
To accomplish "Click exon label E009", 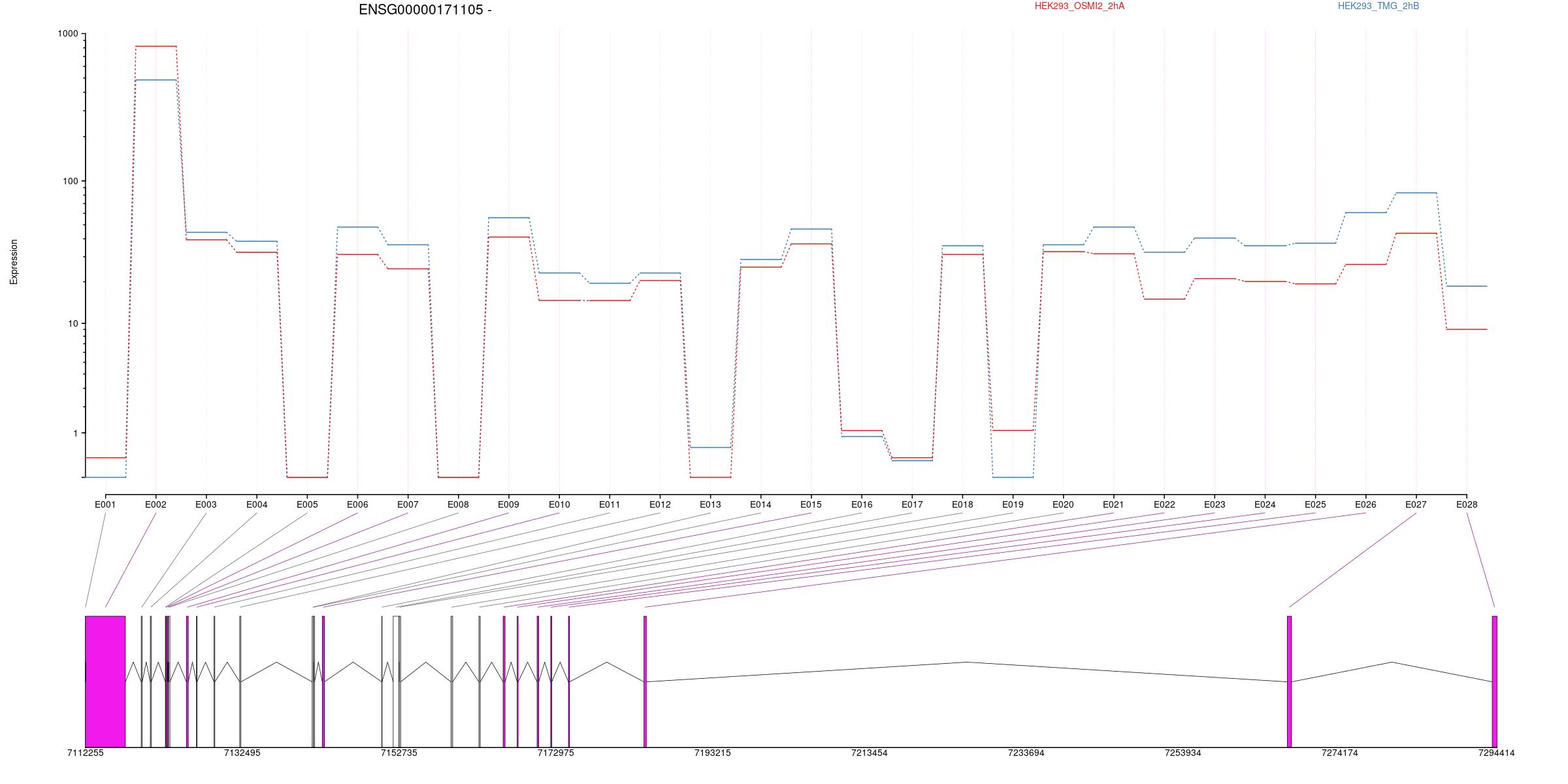I will click(x=508, y=504).
